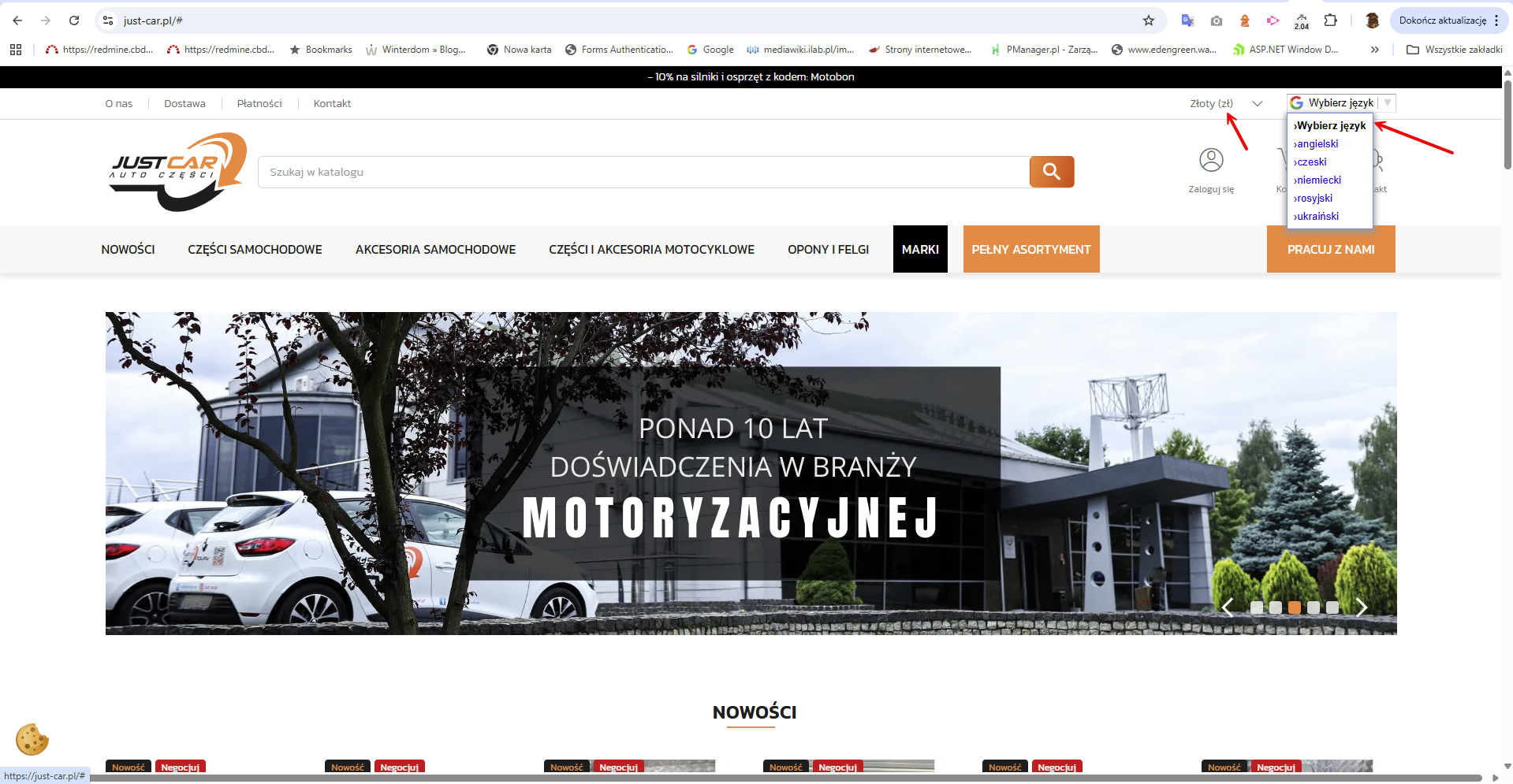Image resolution: width=1513 pixels, height=784 pixels.
Task: Go to next slide with right arrow
Action: pos(1362,607)
